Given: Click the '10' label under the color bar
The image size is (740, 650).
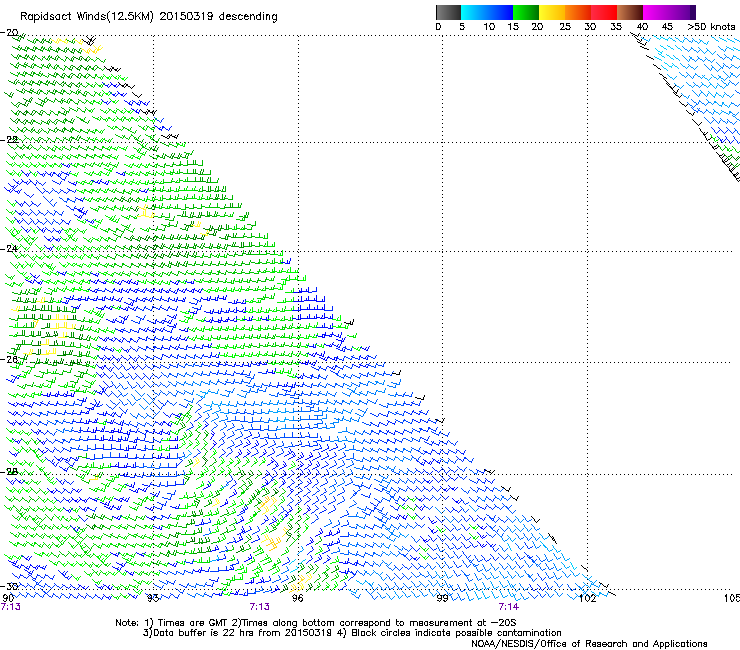Looking at the screenshot, I should tap(489, 26).
